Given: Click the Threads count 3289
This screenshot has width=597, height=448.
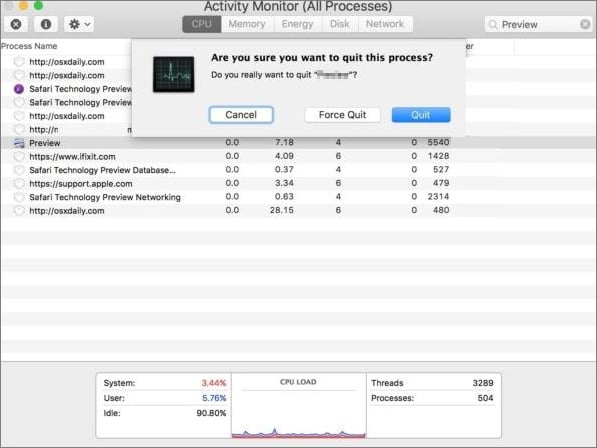Looking at the screenshot, I should point(483,383).
